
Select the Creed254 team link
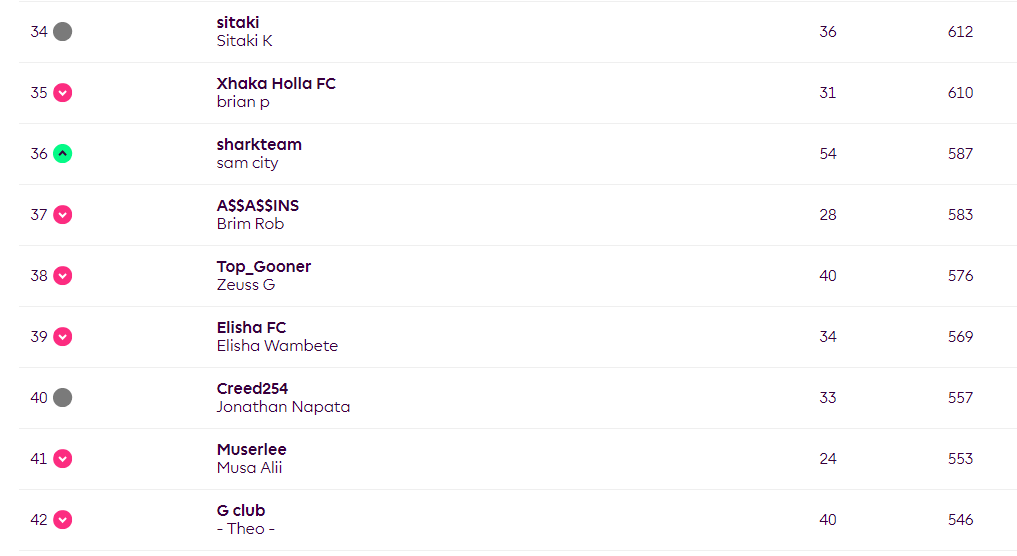(x=252, y=388)
